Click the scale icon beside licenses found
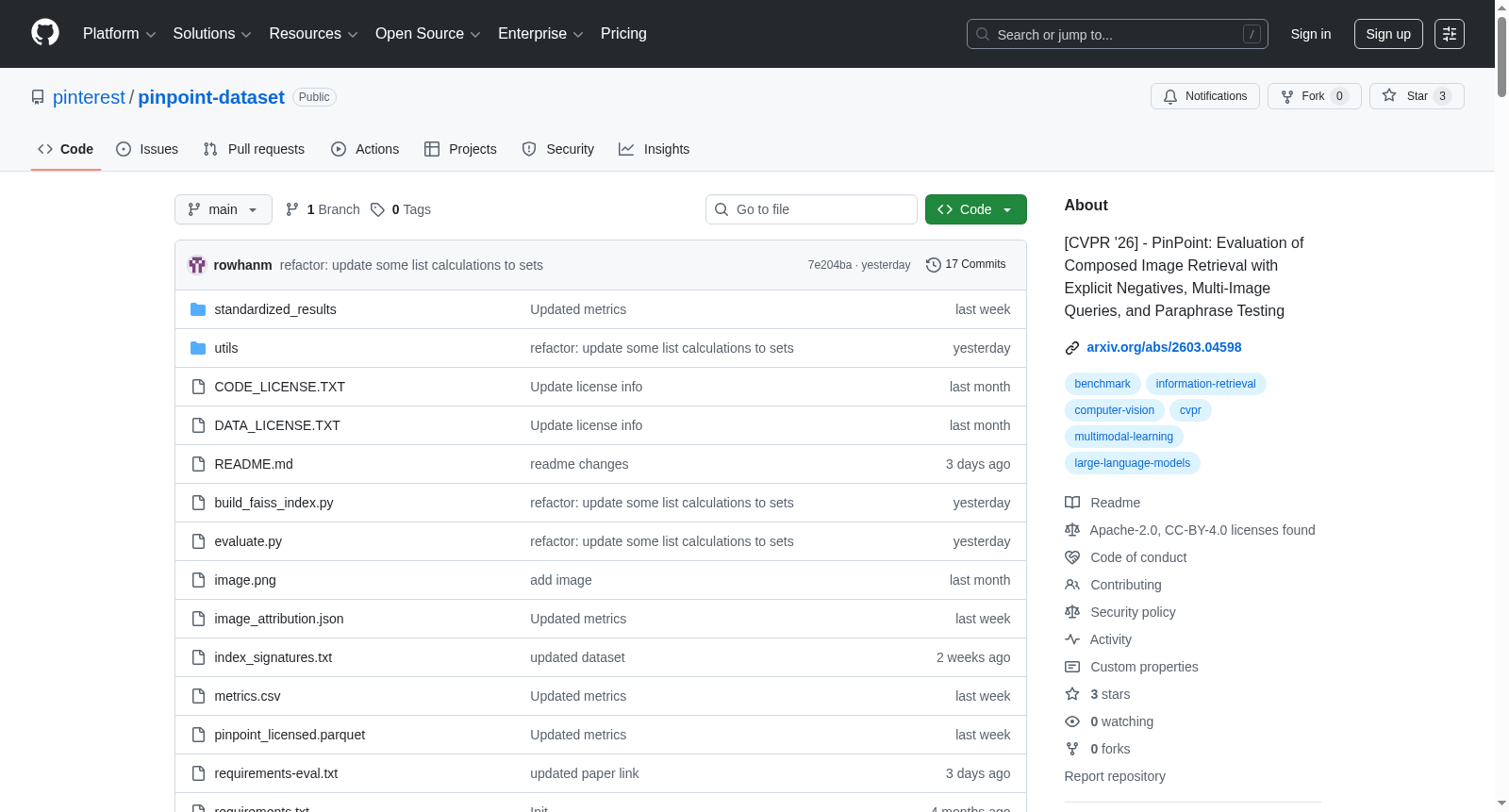Screen dimensions: 1509x812 1072,530
